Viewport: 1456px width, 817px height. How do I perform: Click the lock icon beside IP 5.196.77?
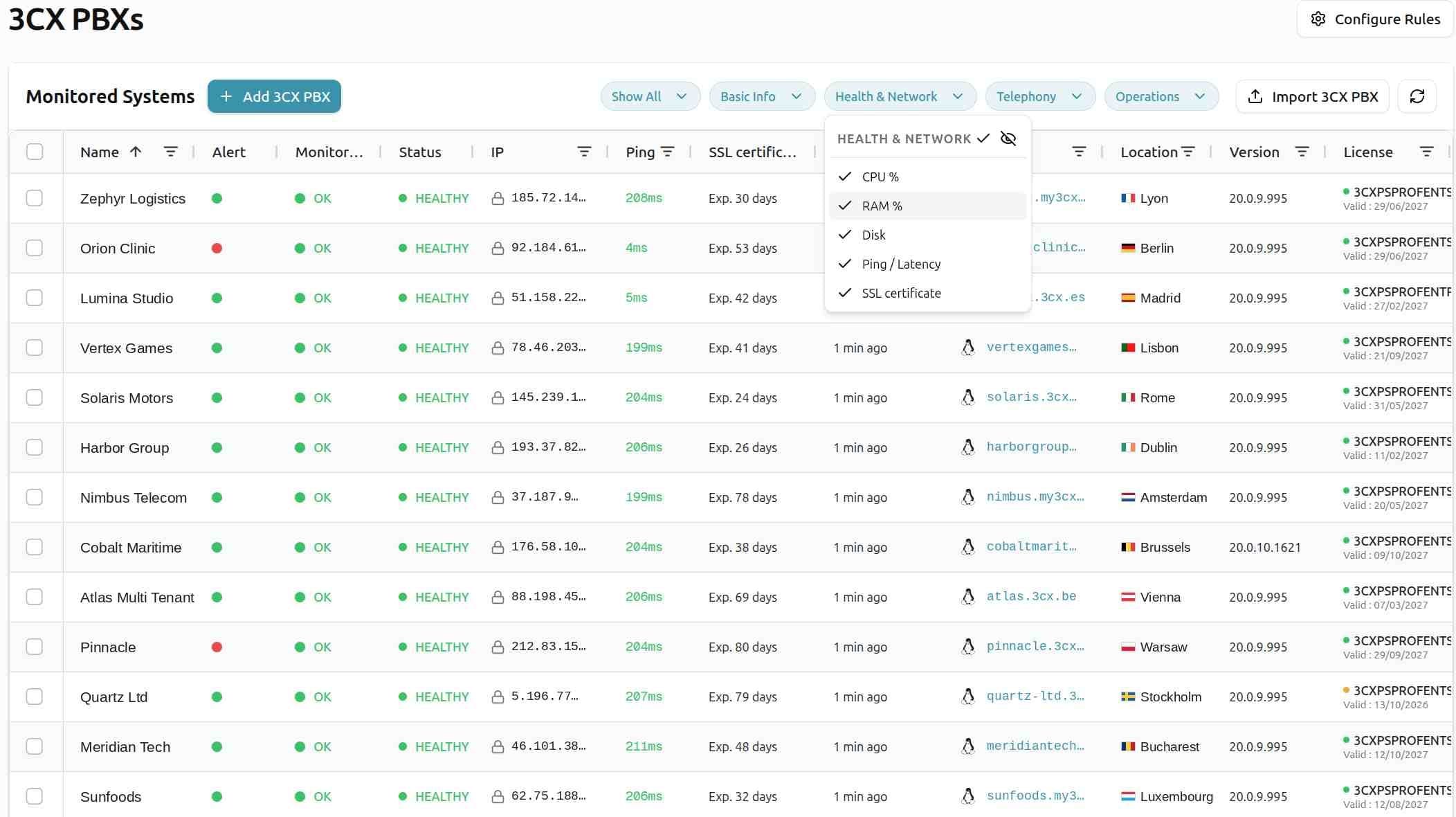click(497, 697)
